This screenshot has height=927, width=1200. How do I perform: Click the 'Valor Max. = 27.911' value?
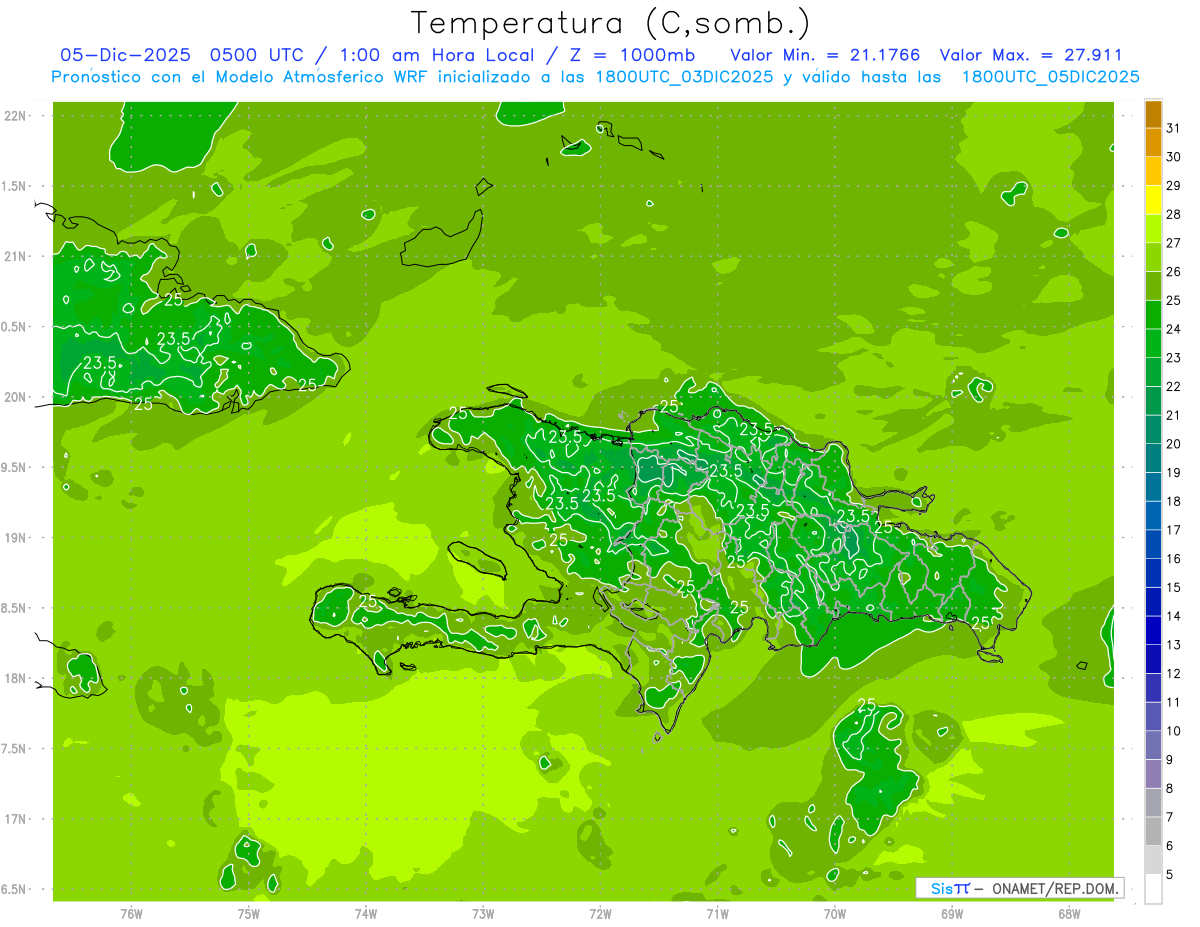1031,55
